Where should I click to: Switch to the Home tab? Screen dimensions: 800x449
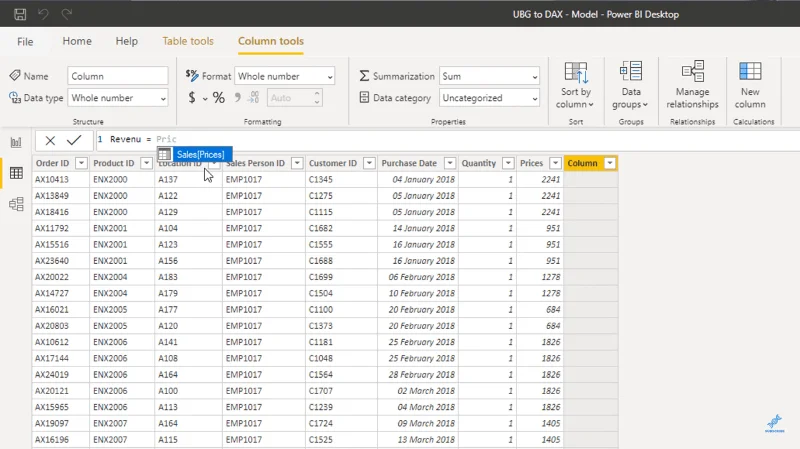coord(77,41)
